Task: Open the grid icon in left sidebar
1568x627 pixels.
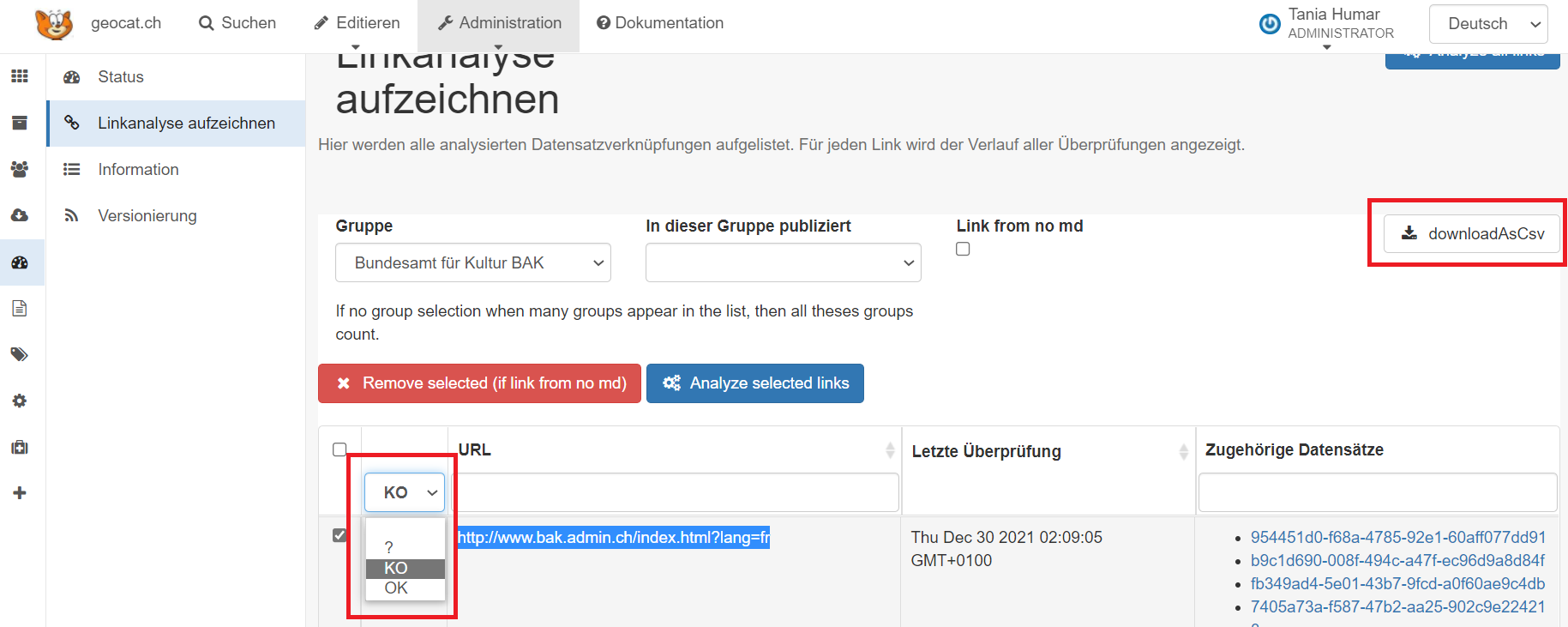Action: tap(20, 76)
